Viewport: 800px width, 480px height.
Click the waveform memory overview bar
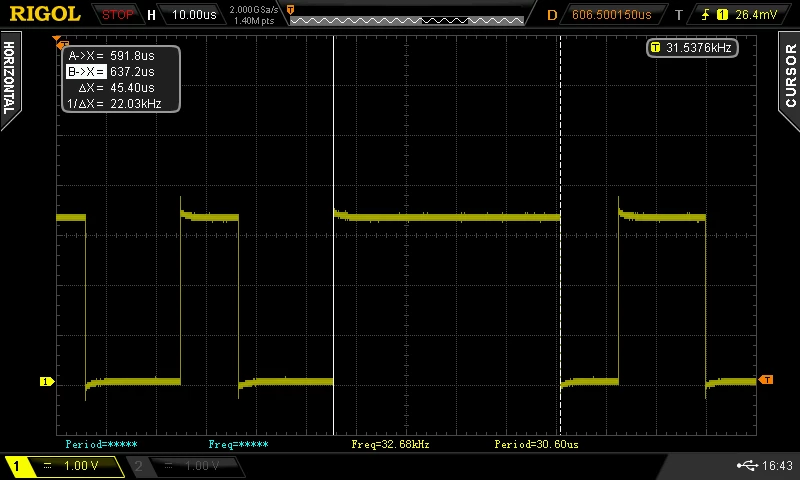click(x=407, y=20)
